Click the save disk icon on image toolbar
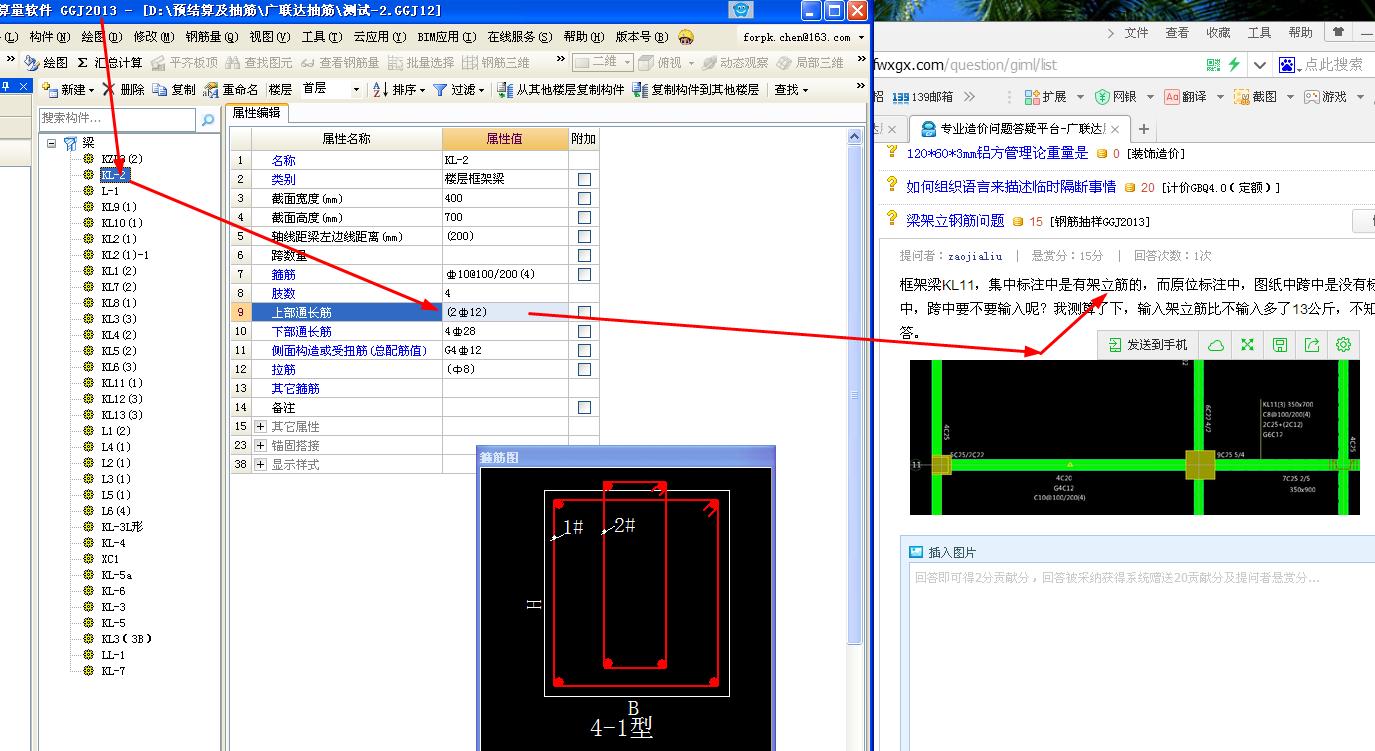 click(1280, 345)
